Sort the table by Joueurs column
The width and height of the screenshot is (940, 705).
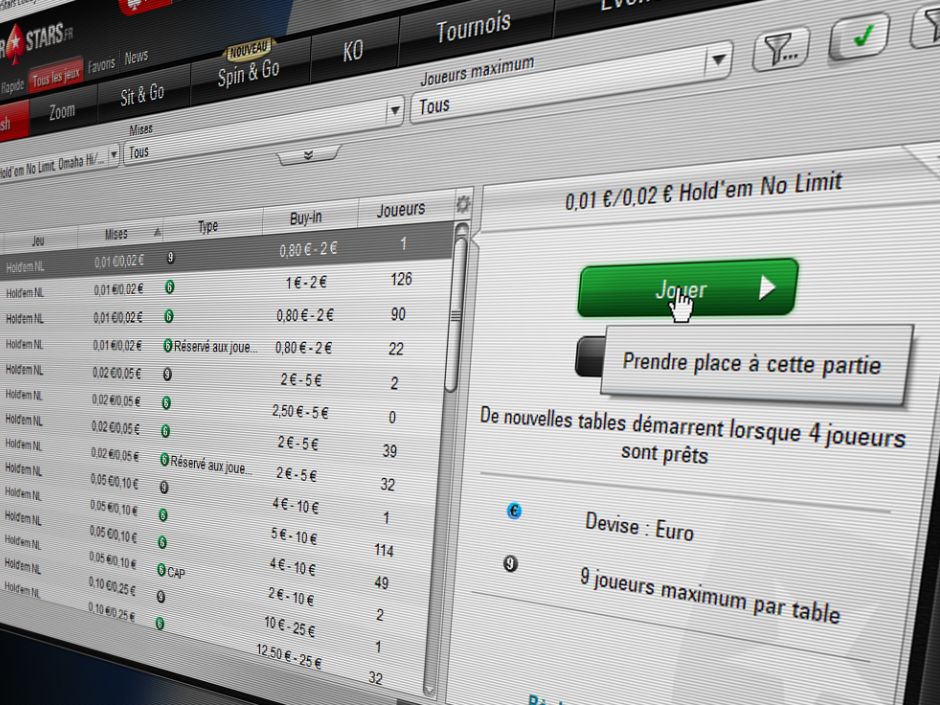(x=400, y=209)
